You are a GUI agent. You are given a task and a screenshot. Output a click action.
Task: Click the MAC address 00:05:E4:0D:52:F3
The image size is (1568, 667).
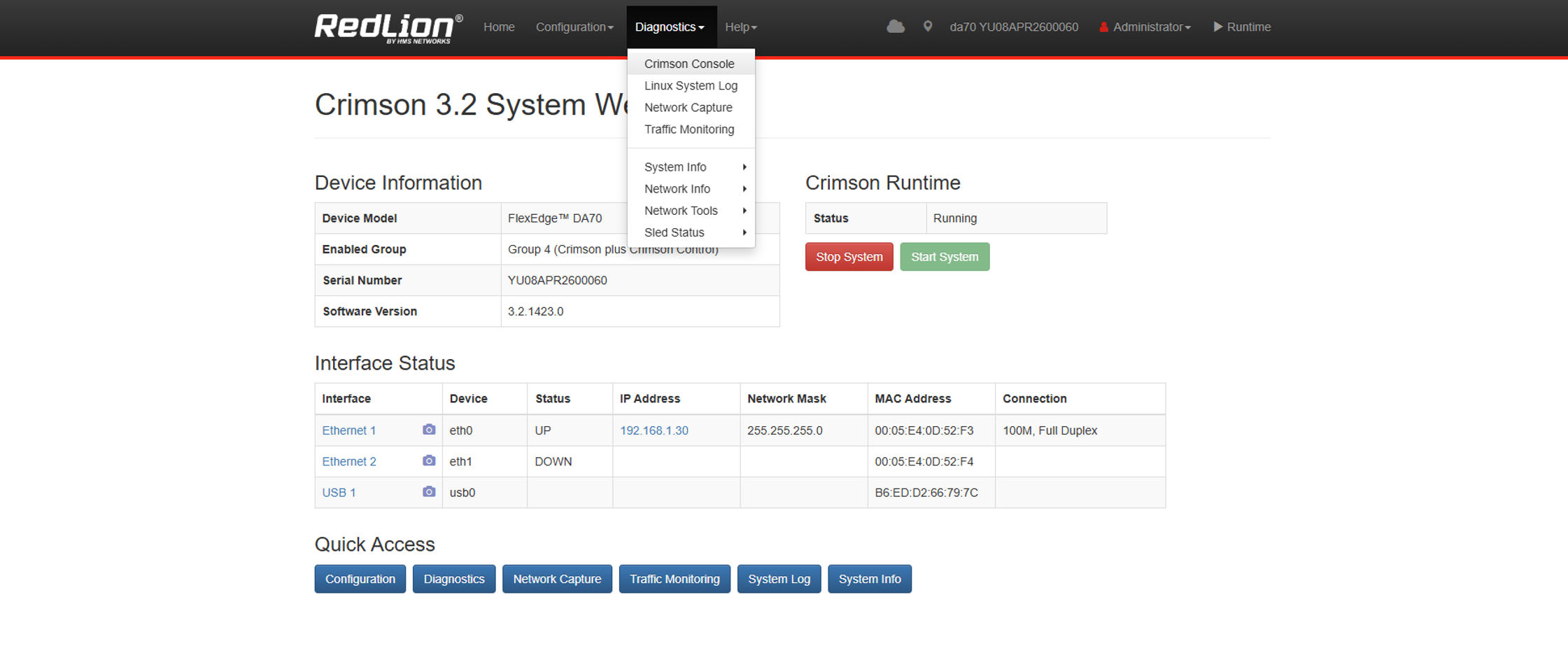(924, 430)
